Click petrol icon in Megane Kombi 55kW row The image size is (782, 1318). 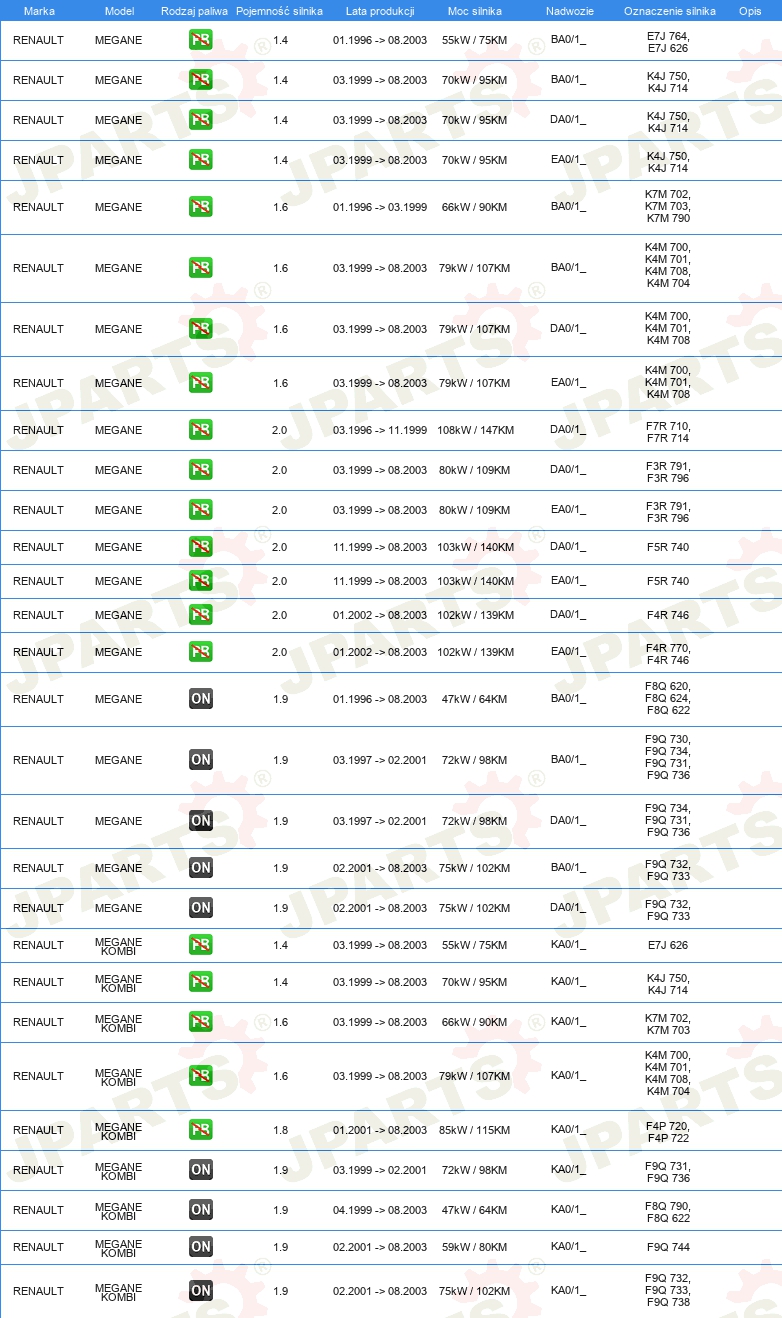(201, 945)
